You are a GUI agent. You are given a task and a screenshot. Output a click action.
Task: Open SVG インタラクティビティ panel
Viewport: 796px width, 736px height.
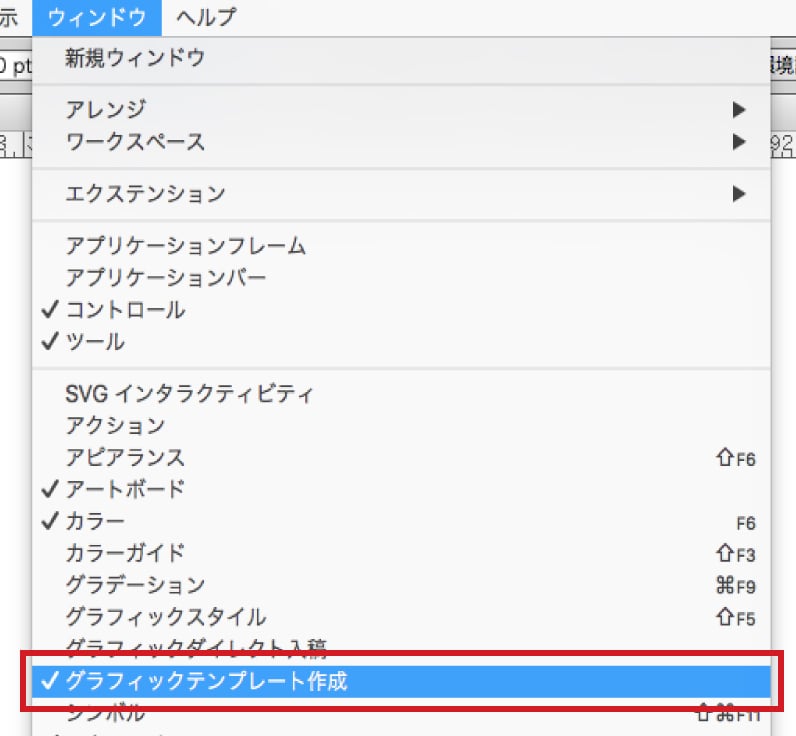pos(189,393)
